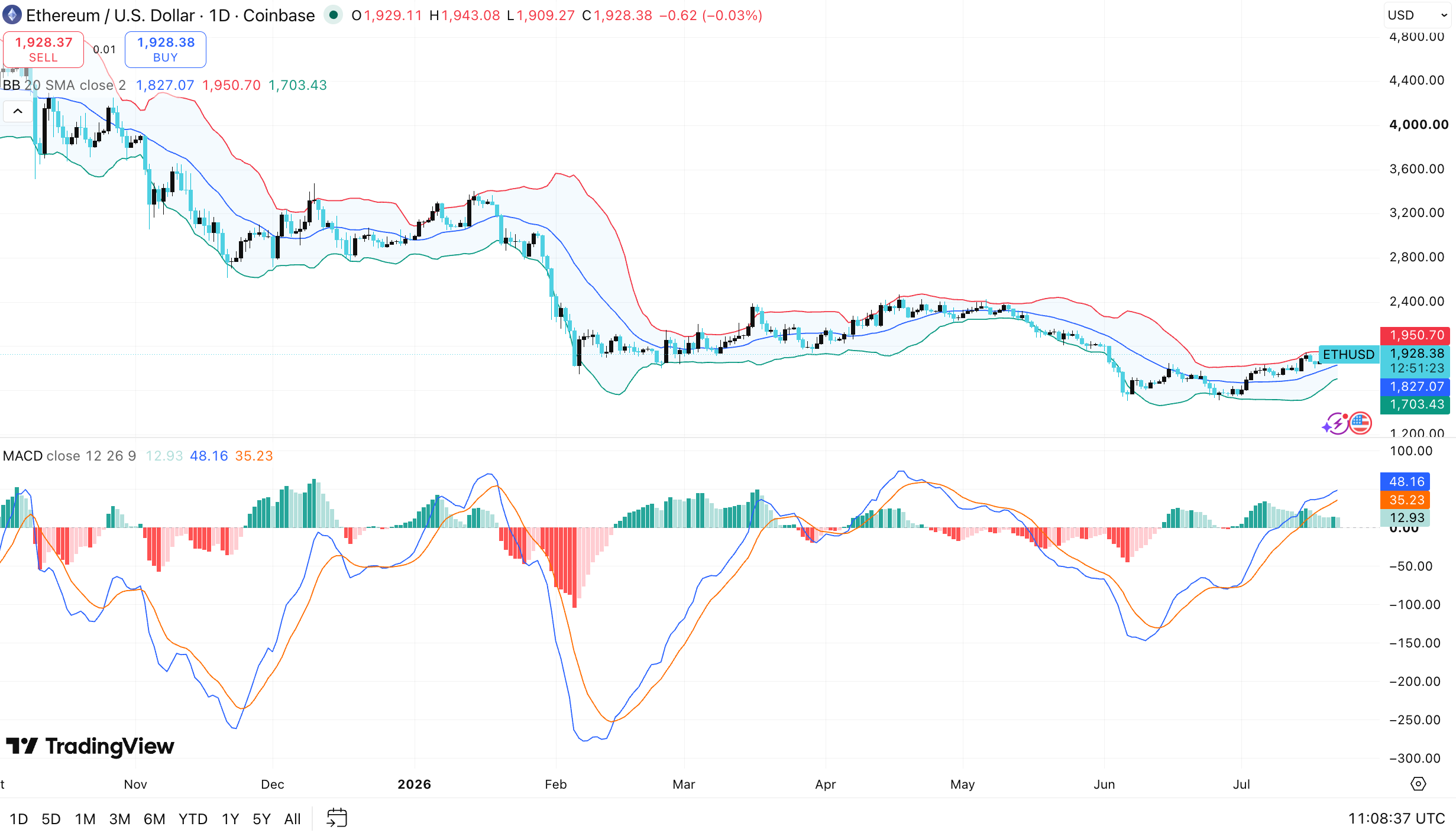Click the purple lightning news icon
Viewport: 1456px width, 836px height.
(1335, 423)
